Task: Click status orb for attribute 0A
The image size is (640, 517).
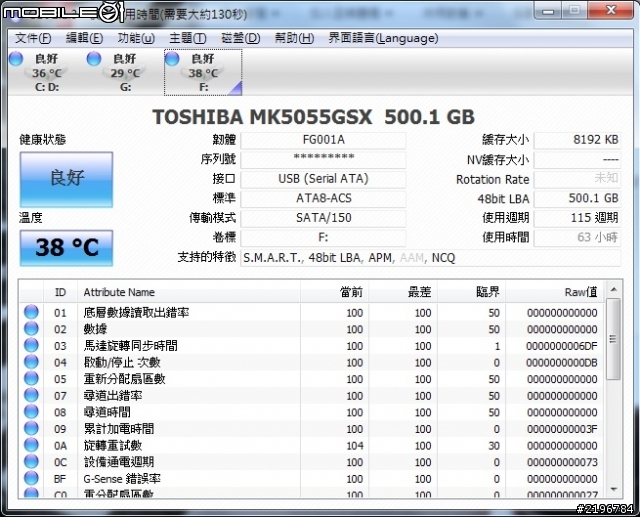Action: 31,445
